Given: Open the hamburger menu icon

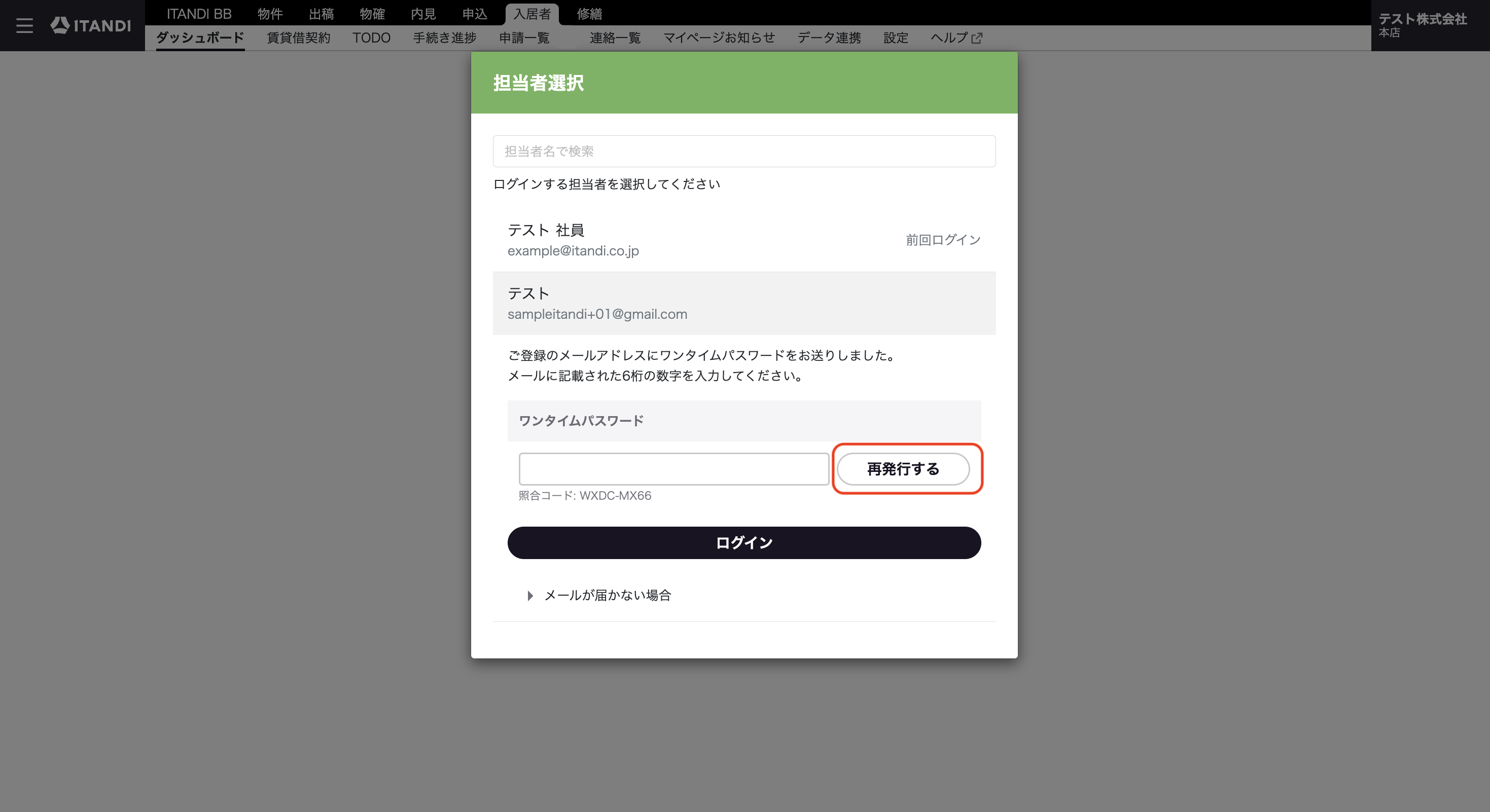Looking at the screenshot, I should pyautogui.click(x=24, y=25).
